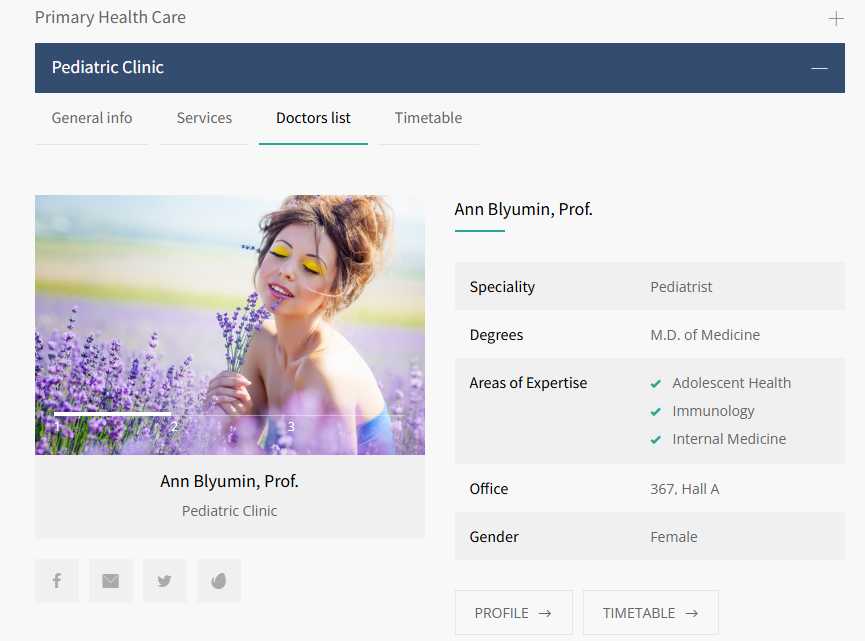865x641 pixels.
Task: Open the Services tab
Action: [x=204, y=118]
